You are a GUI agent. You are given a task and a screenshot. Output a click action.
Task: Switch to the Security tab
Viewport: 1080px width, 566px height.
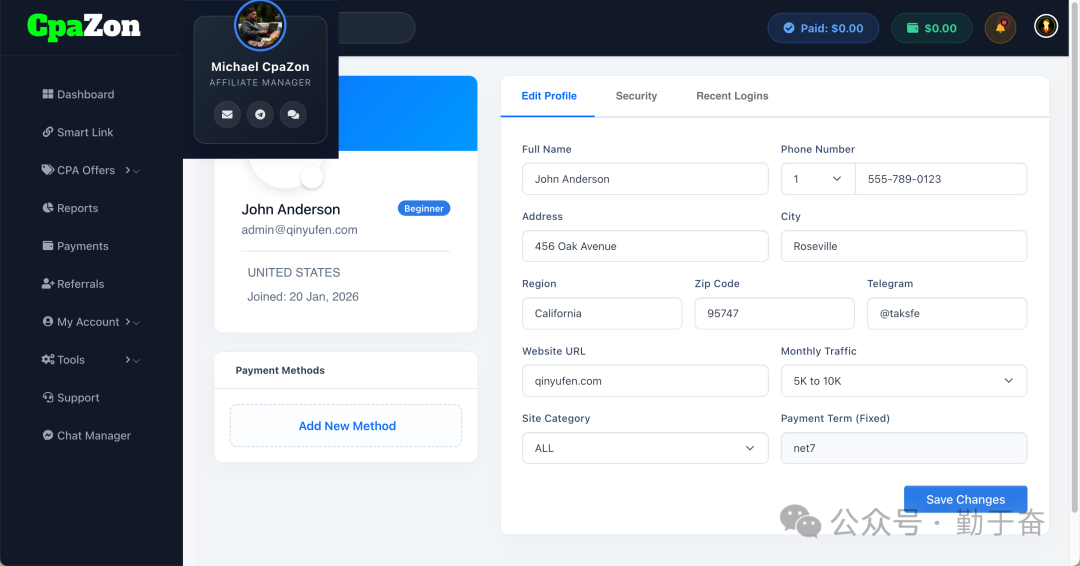click(x=636, y=96)
